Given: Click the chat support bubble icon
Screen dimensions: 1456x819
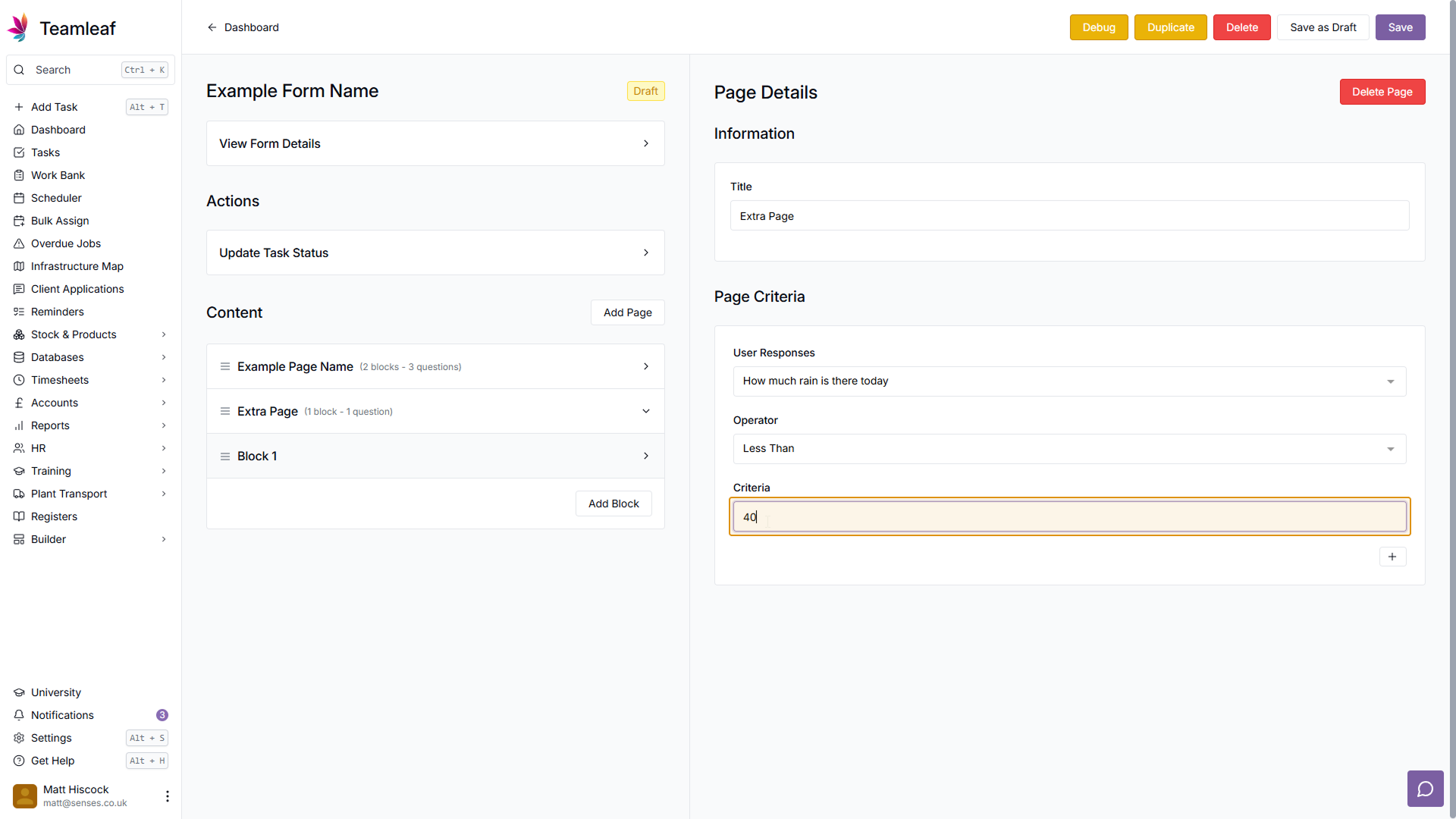Looking at the screenshot, I should point(1425,789).
